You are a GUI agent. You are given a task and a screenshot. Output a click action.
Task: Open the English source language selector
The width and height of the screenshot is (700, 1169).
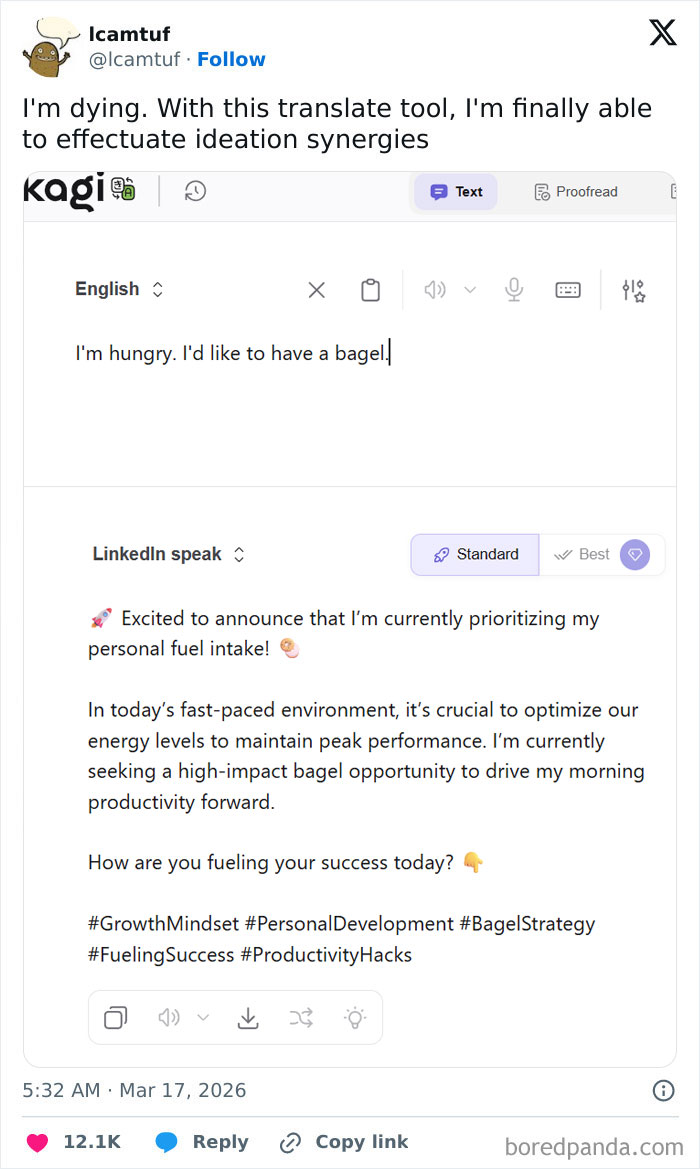(117, 289)
